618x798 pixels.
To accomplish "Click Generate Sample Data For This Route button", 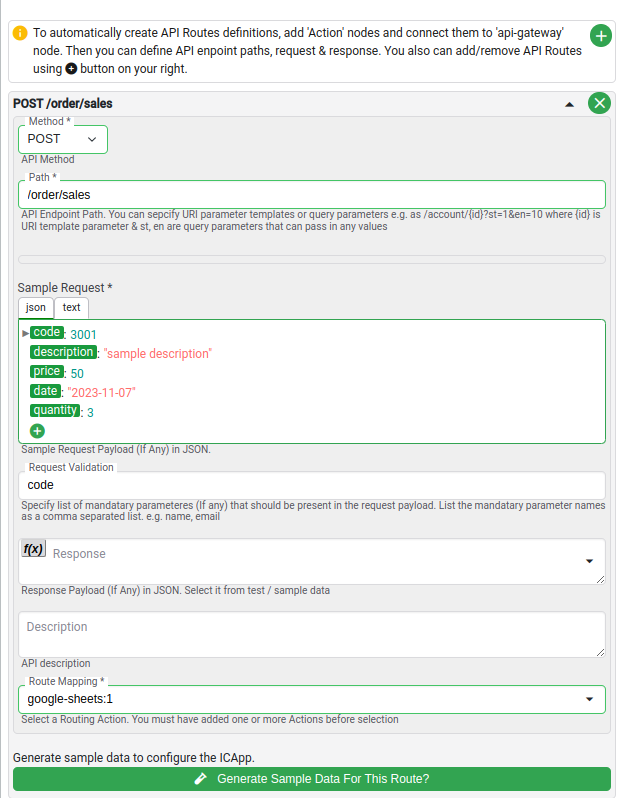I will click(x=312, y=779).
